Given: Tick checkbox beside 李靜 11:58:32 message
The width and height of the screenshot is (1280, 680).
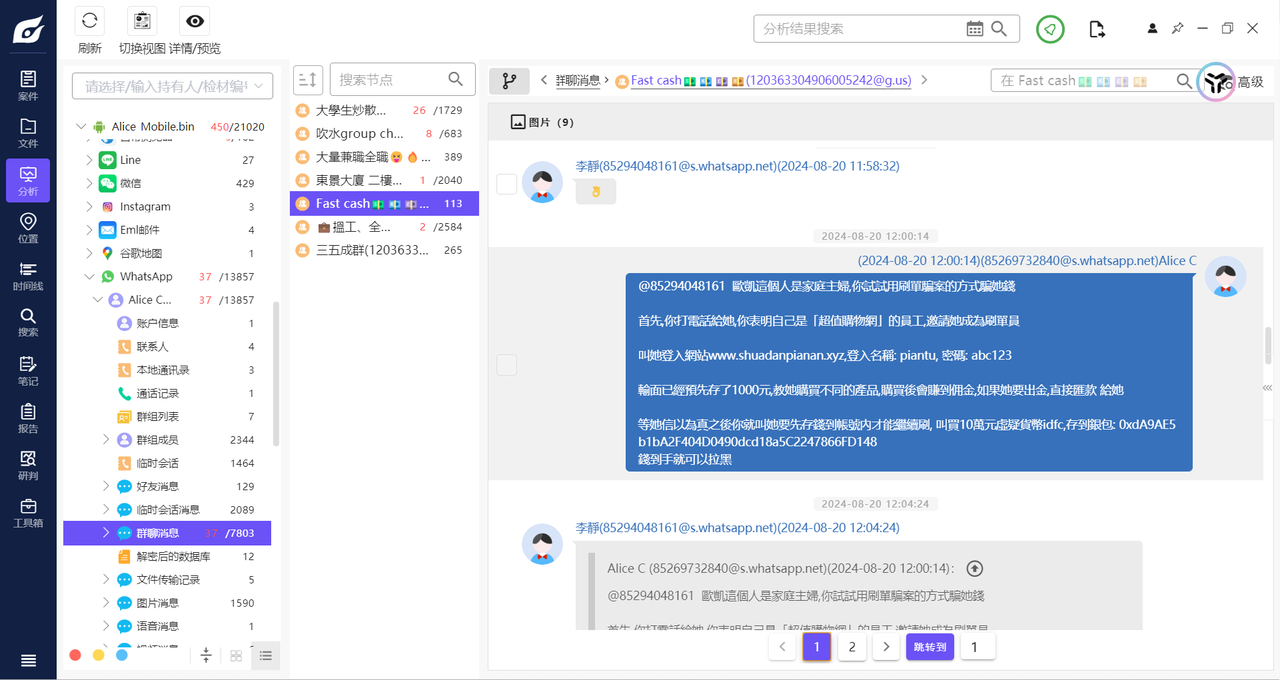Looking at the screenshot, I should tap(507, 184).
